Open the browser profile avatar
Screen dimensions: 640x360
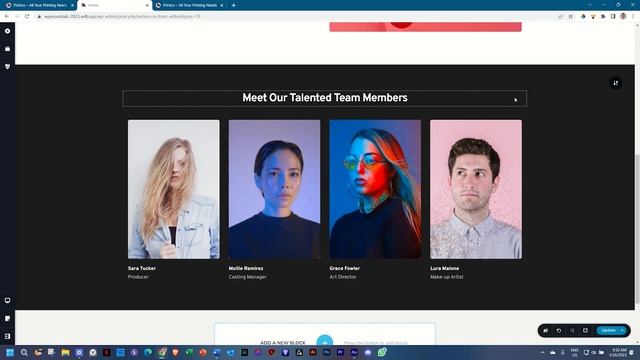click(623, 16)
